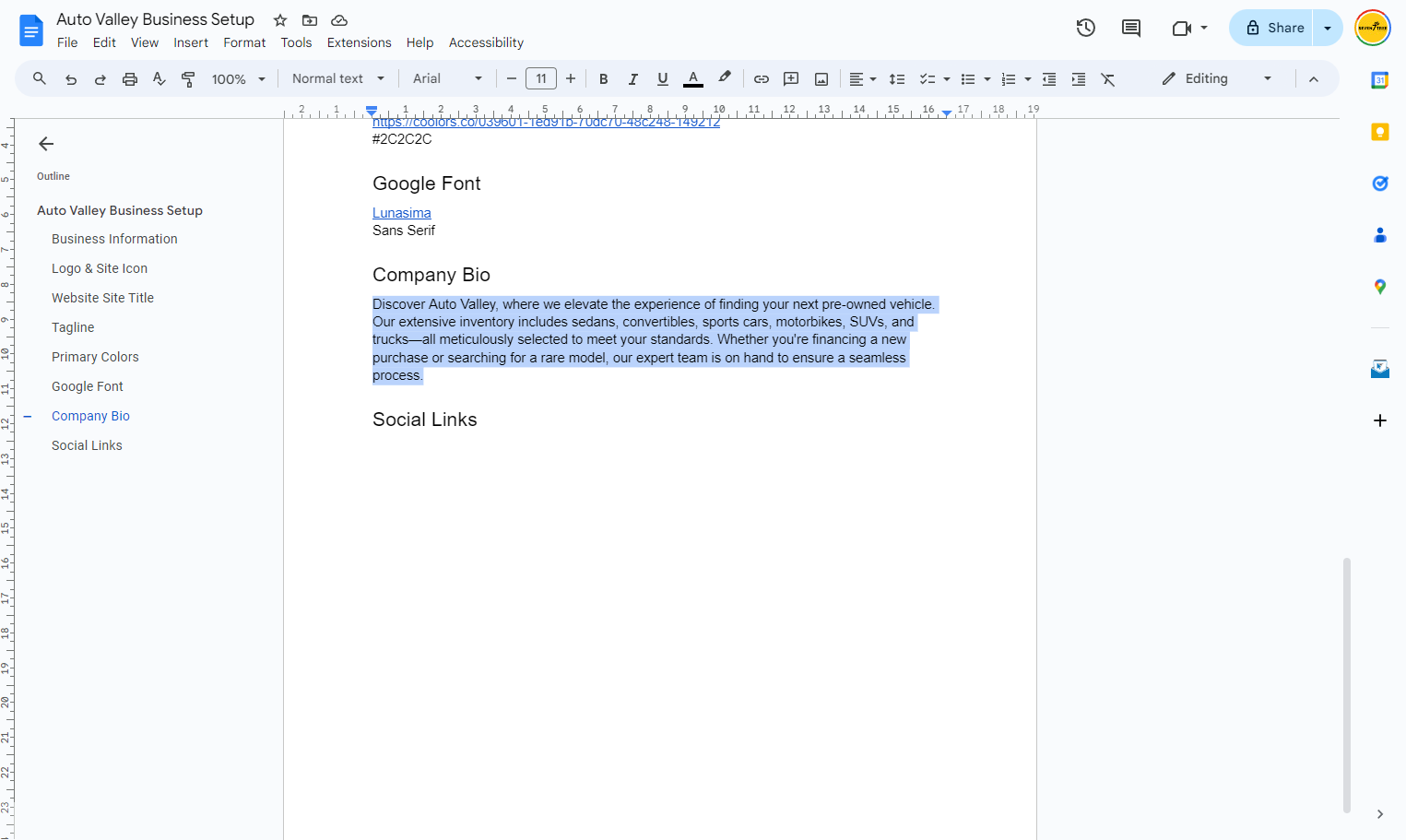Viewport: 1406px width, 840px height.
Task: Open the highlight color picker
Action: (725, 78)
